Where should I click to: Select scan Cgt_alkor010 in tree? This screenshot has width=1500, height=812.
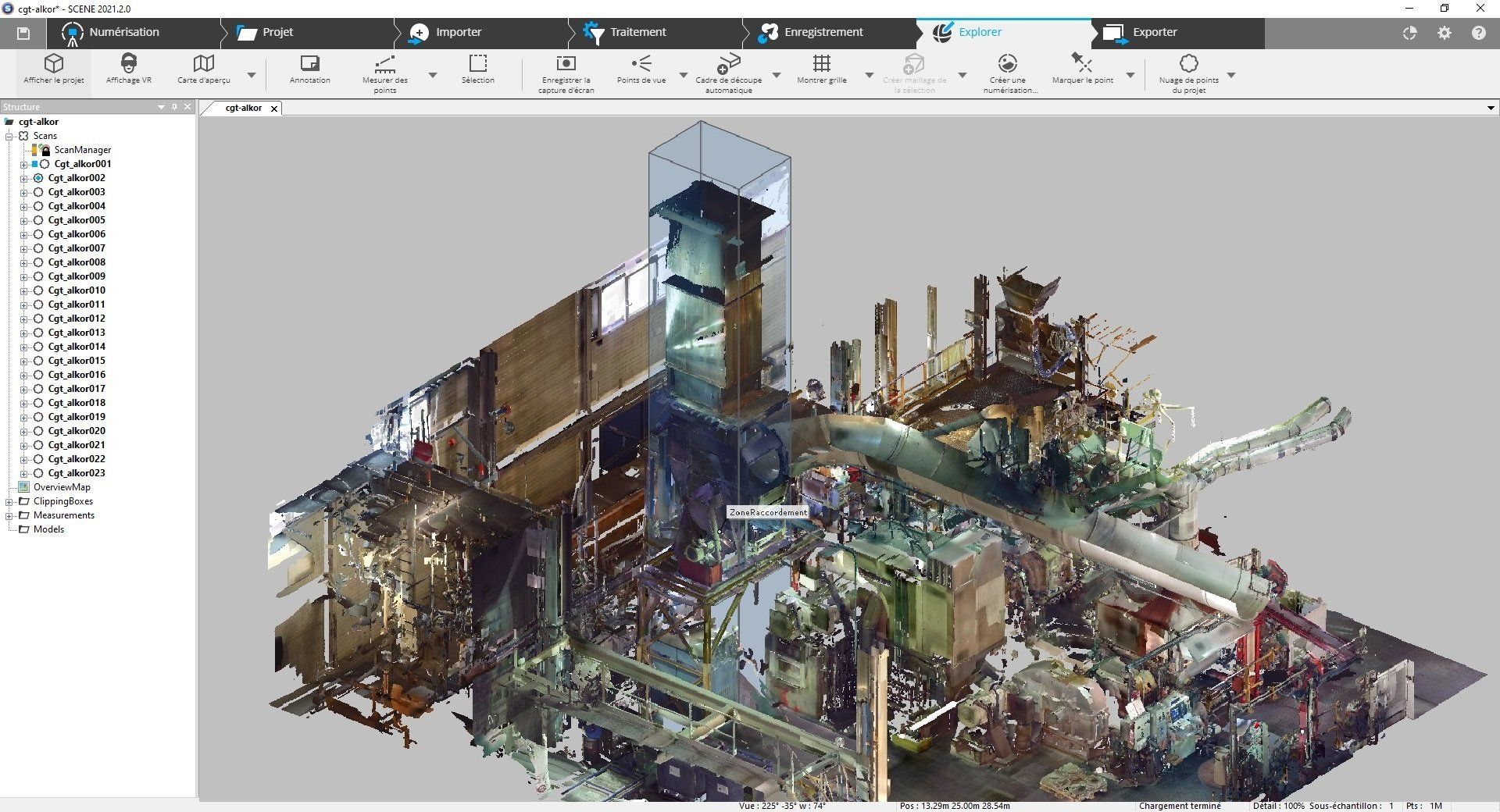pyautogui.click(x=77, y=290)
